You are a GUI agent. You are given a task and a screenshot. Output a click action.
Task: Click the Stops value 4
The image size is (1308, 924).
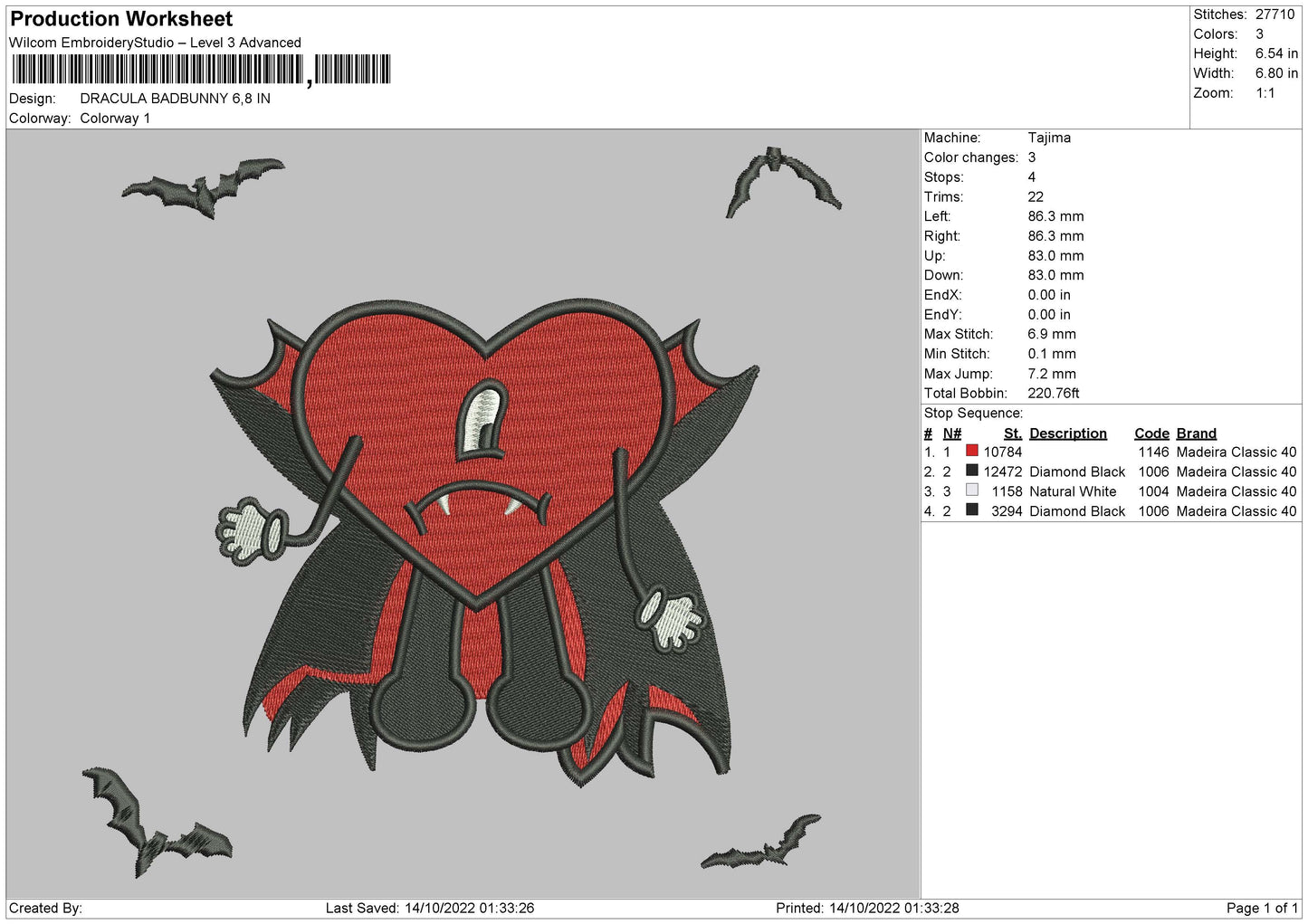1032,177
